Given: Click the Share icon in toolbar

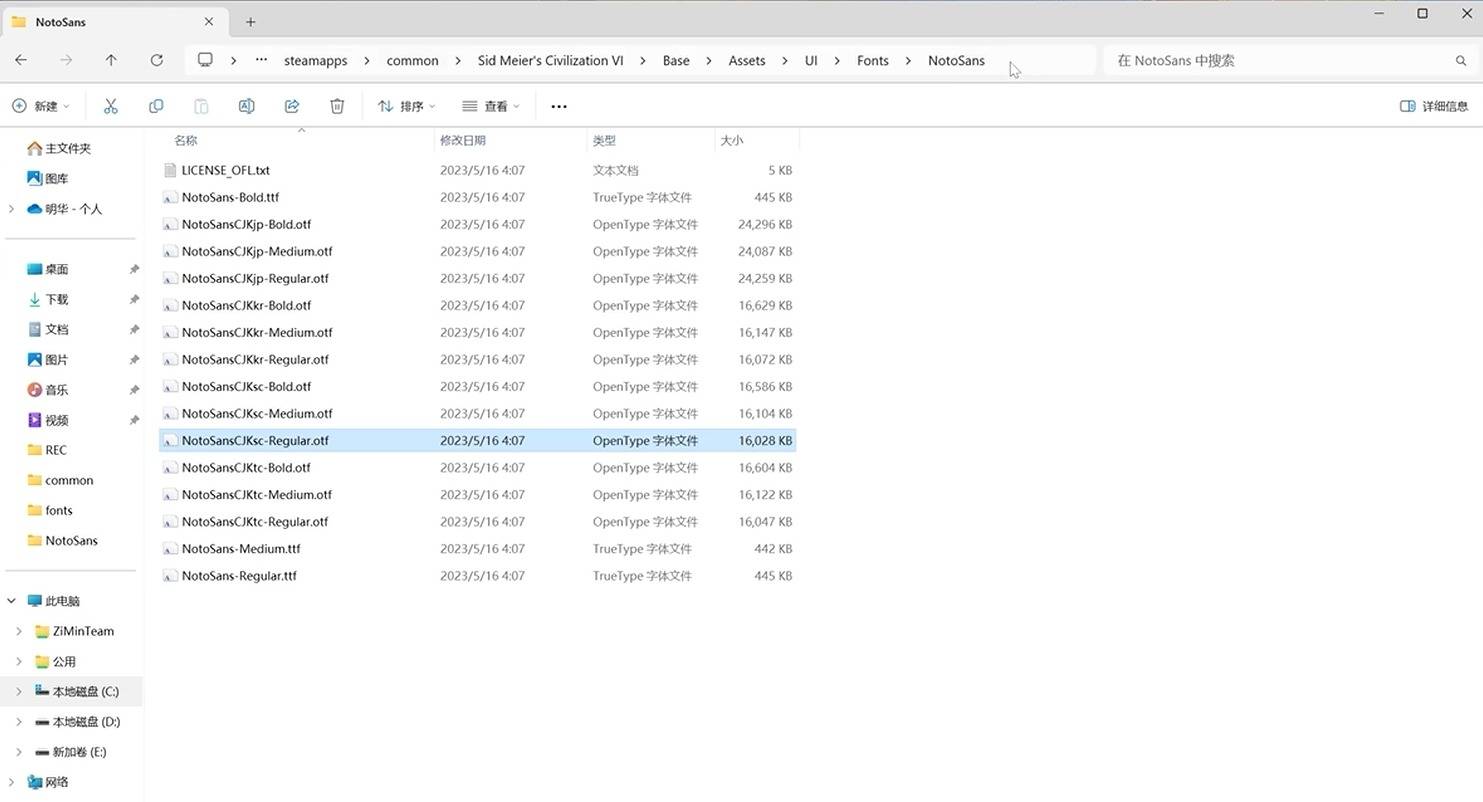Looking at the screenshot, I should coord(292,106).
